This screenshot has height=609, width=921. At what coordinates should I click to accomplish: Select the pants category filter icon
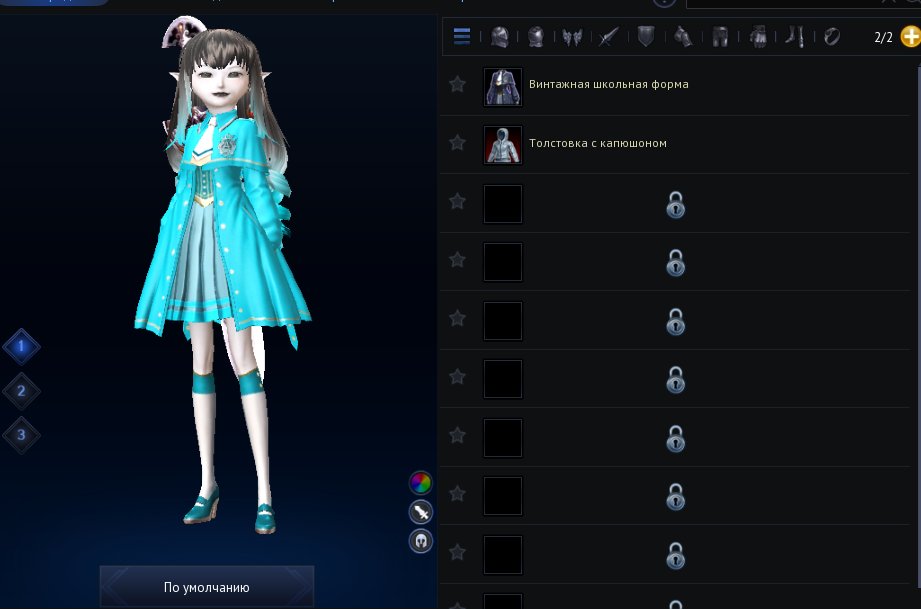click(719, 38)
